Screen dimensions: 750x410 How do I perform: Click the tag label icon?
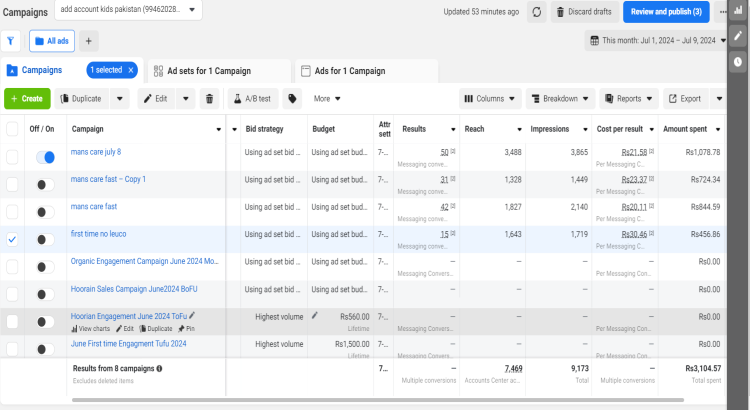[292, 99]
